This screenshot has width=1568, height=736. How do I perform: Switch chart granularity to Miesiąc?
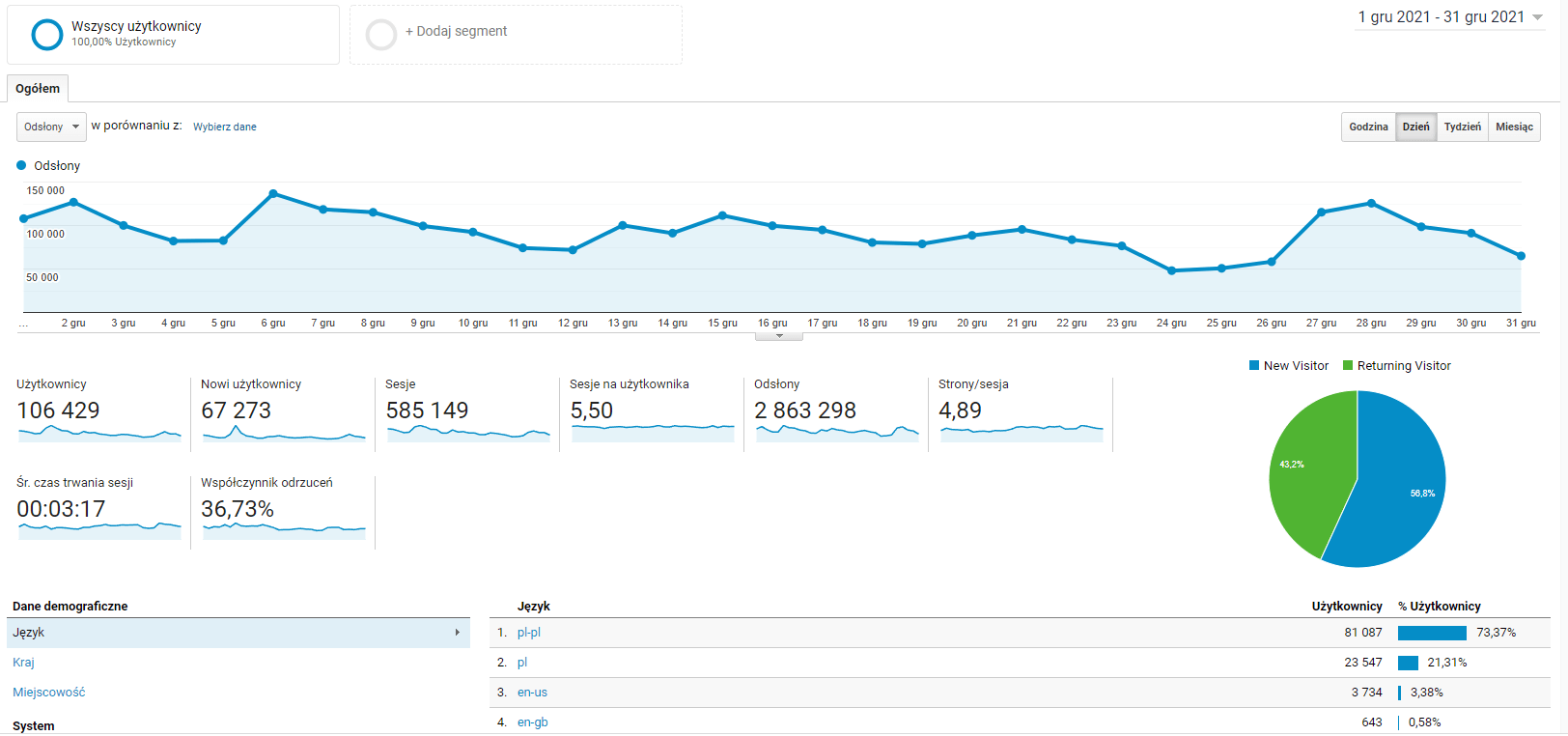click(x=1514, y=127)
